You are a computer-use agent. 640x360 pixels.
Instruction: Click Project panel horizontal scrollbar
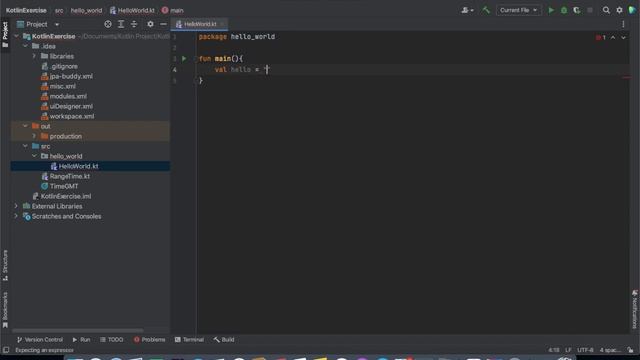[x=78, y=331]
